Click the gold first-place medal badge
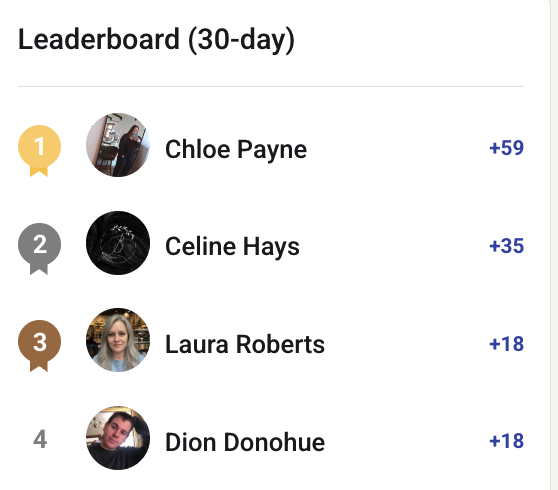This screenshot has height=490, width=558. tap(39, 150)
